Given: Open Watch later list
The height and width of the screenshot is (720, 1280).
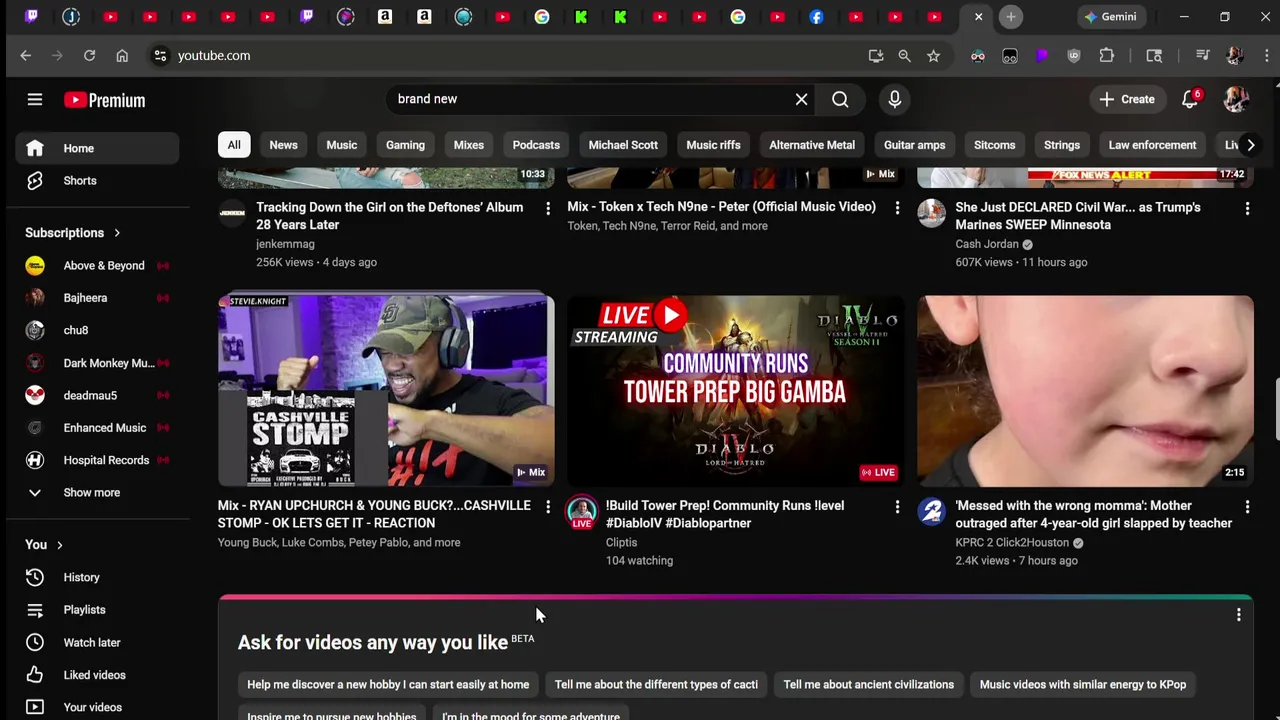Looking at the screenshot, I should [x=97, y=642].
